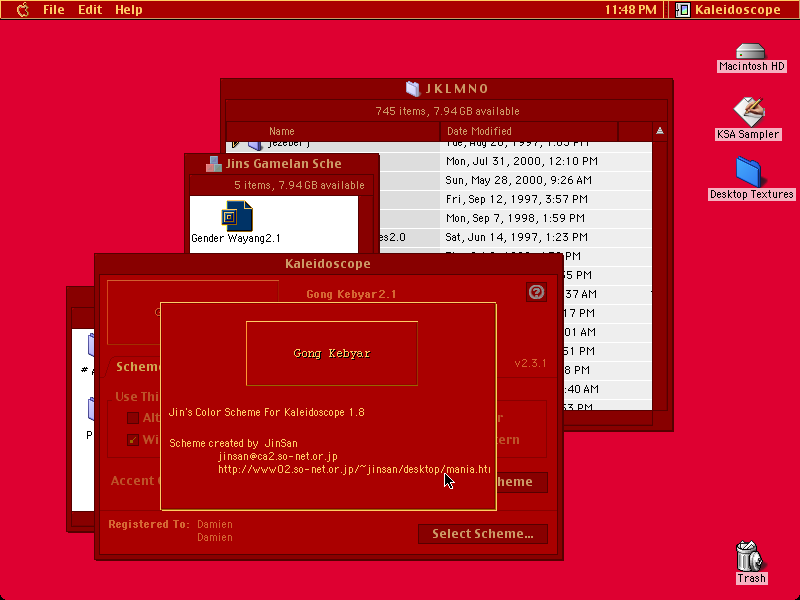Select the row dated Fri, Sep 12, 1997, 3:57 PM

pyautogui.click(x=516, y=199)
